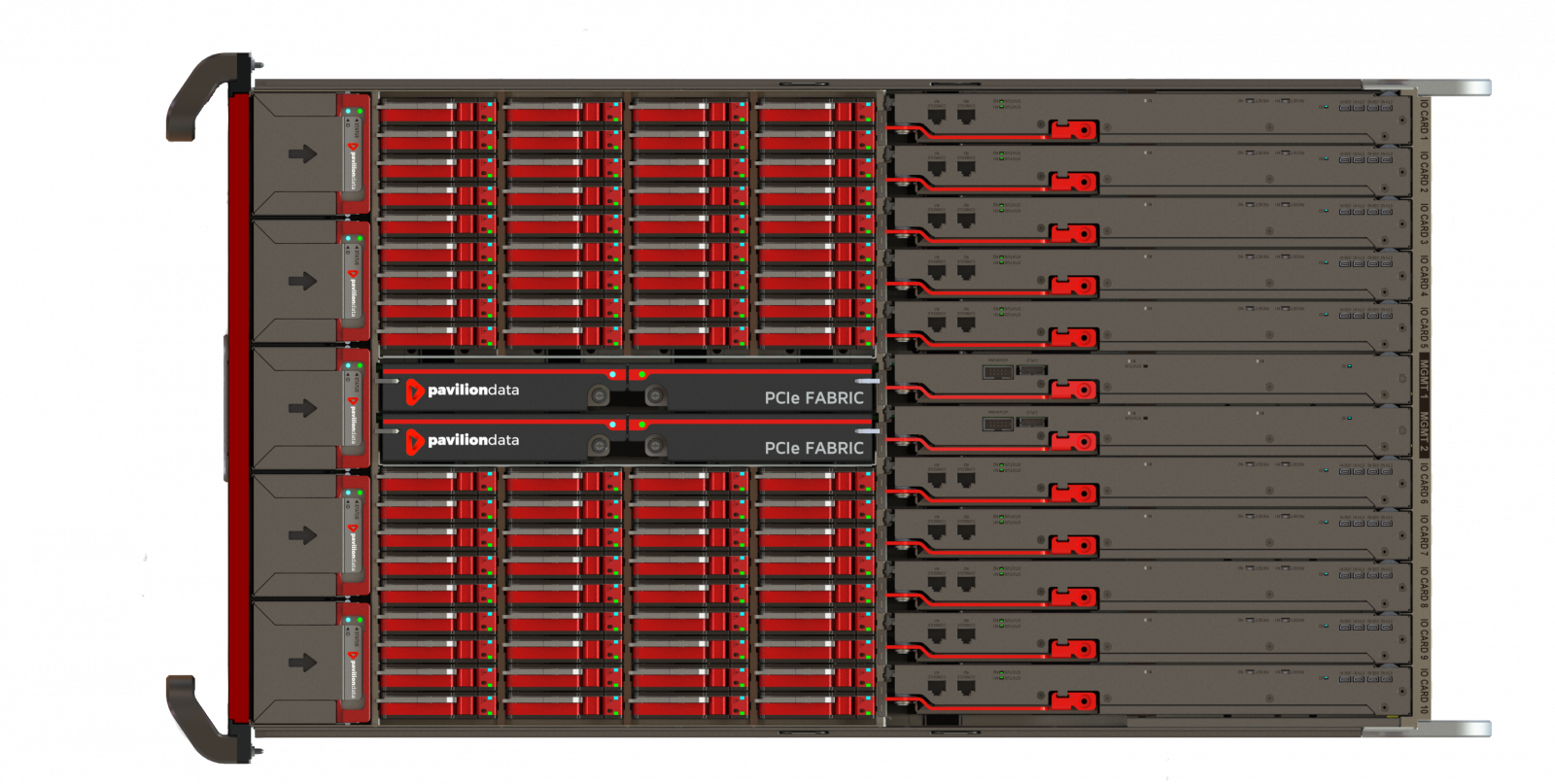This screenshot has width=1555, height=784.
Task: Click the pavilion data logo on the upper PCIe fabric module
Action: [x=462, y=391]
